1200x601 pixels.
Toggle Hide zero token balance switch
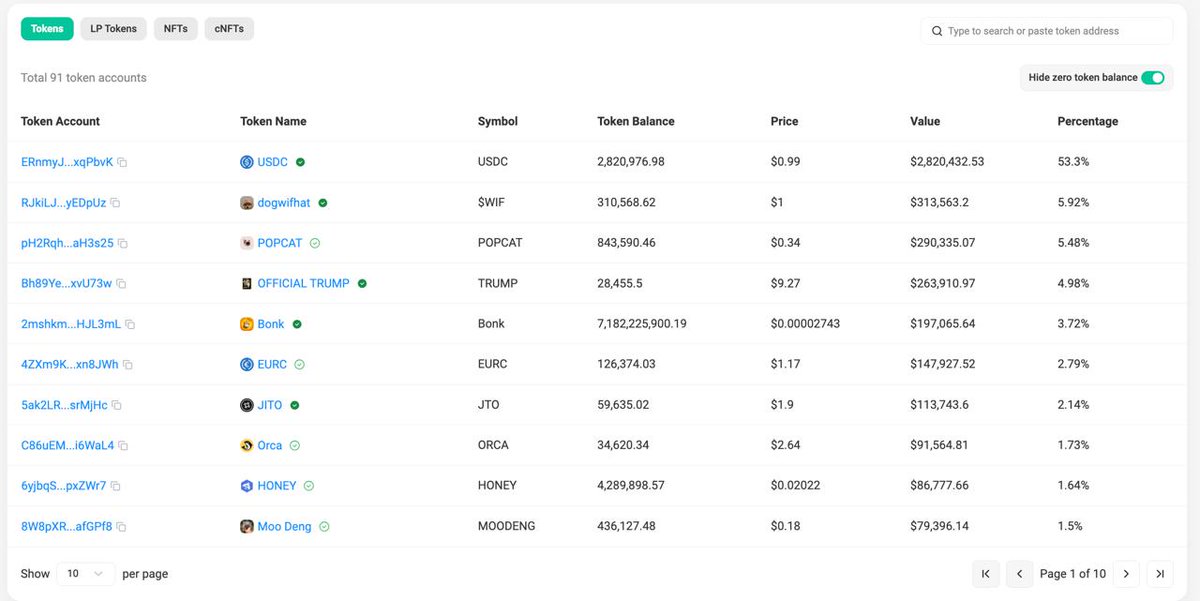coord(1153,78)
